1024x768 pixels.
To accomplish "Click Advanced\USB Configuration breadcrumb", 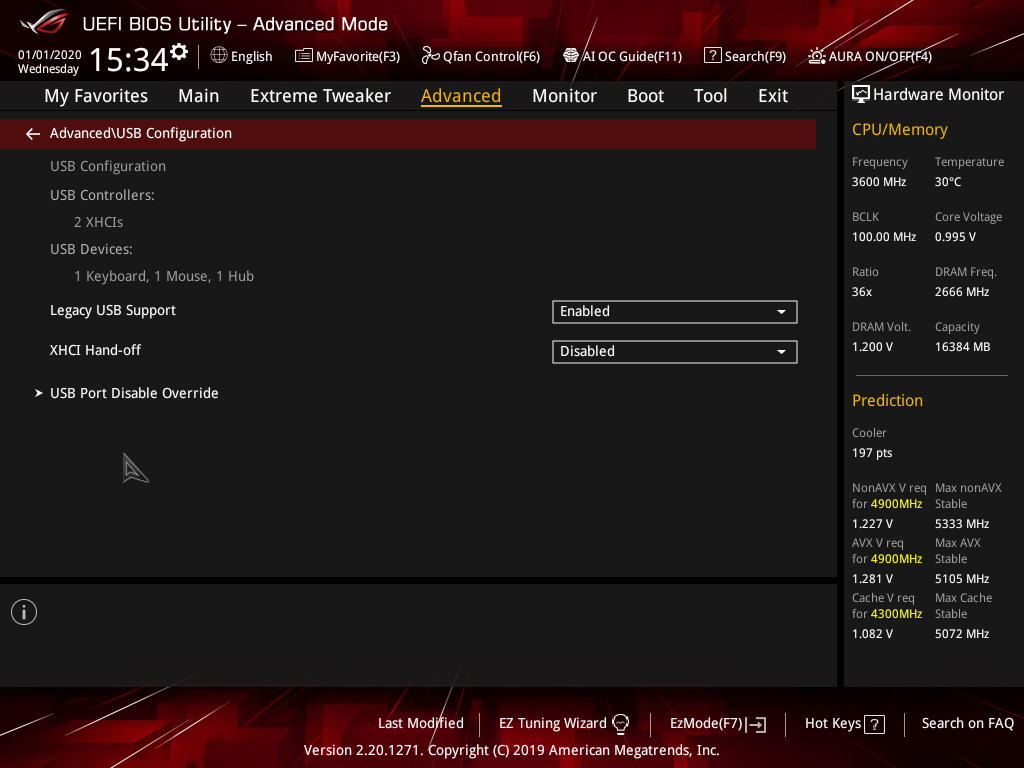I will click(x=140, y=133).
